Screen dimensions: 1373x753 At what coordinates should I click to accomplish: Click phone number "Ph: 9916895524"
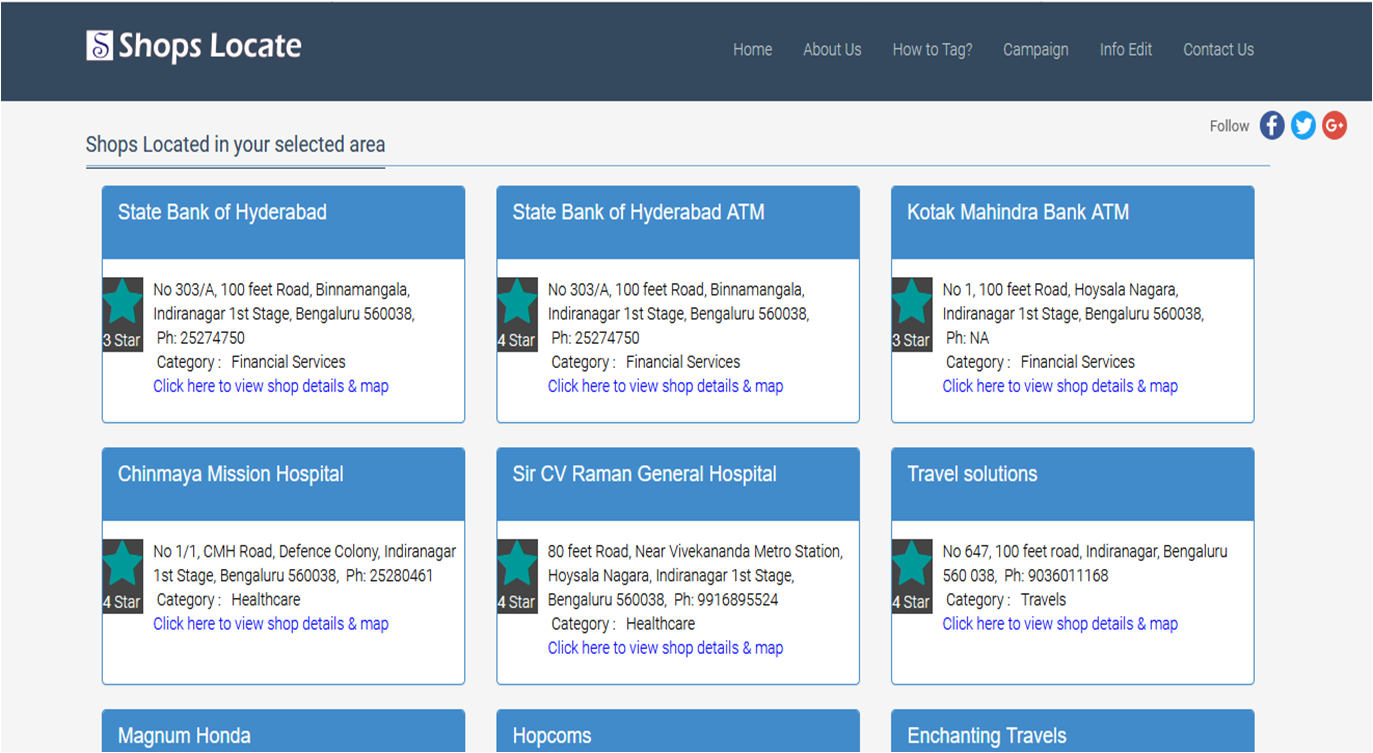pos(726,600)
